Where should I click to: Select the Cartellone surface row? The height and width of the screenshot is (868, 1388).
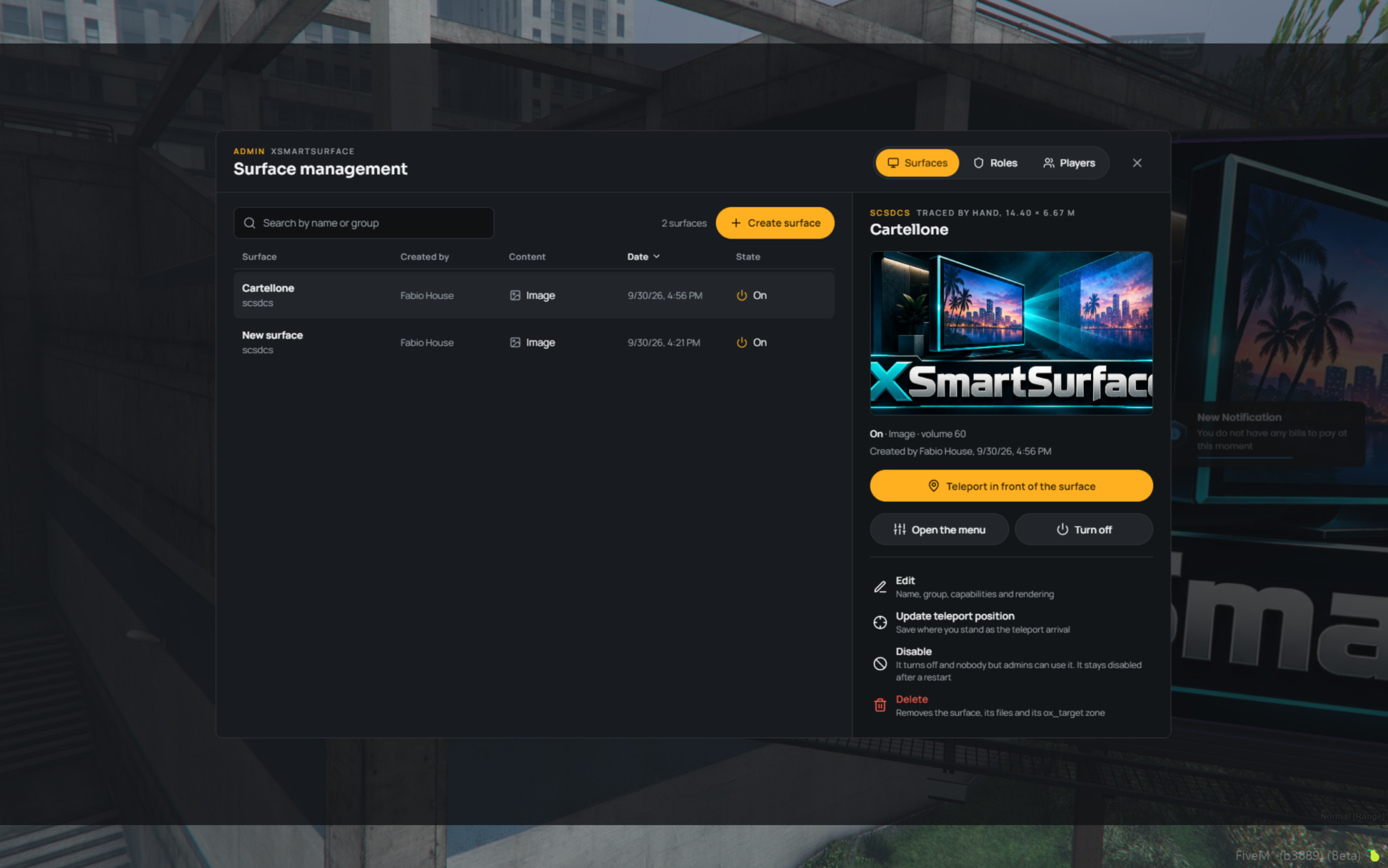pos(534,295)
